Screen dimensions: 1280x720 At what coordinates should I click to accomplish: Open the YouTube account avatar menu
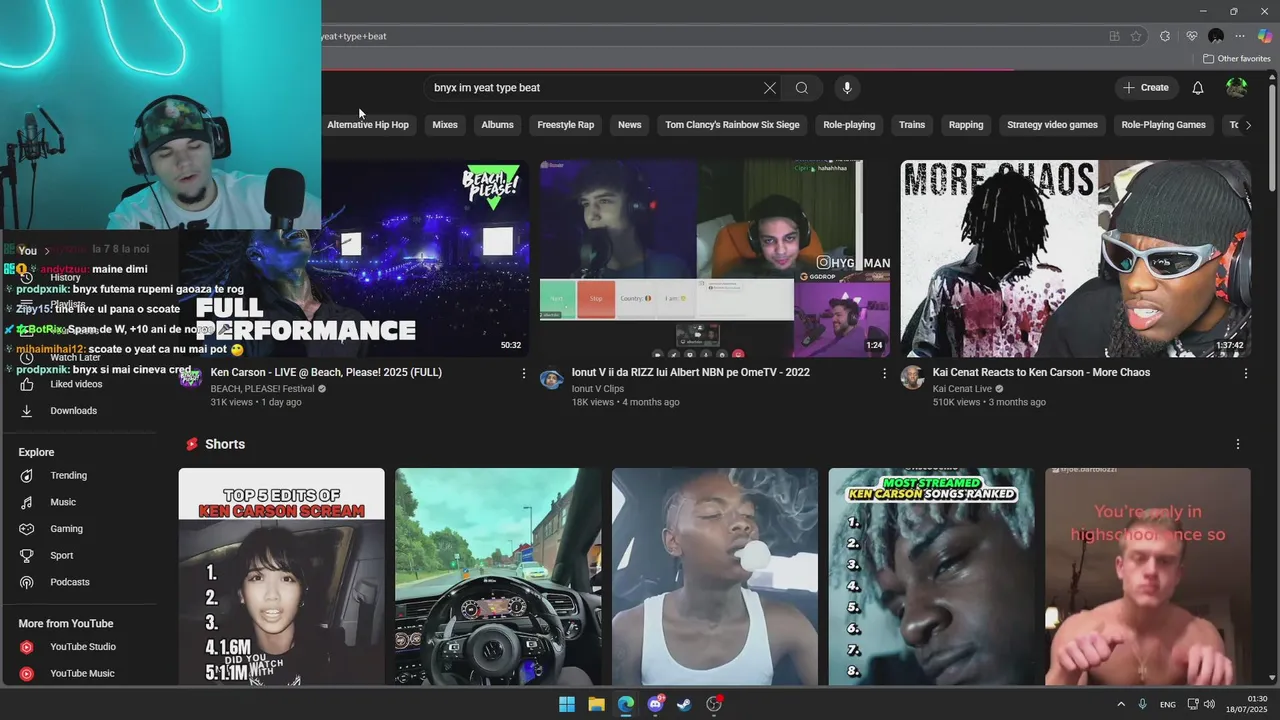coord(1237,88)
